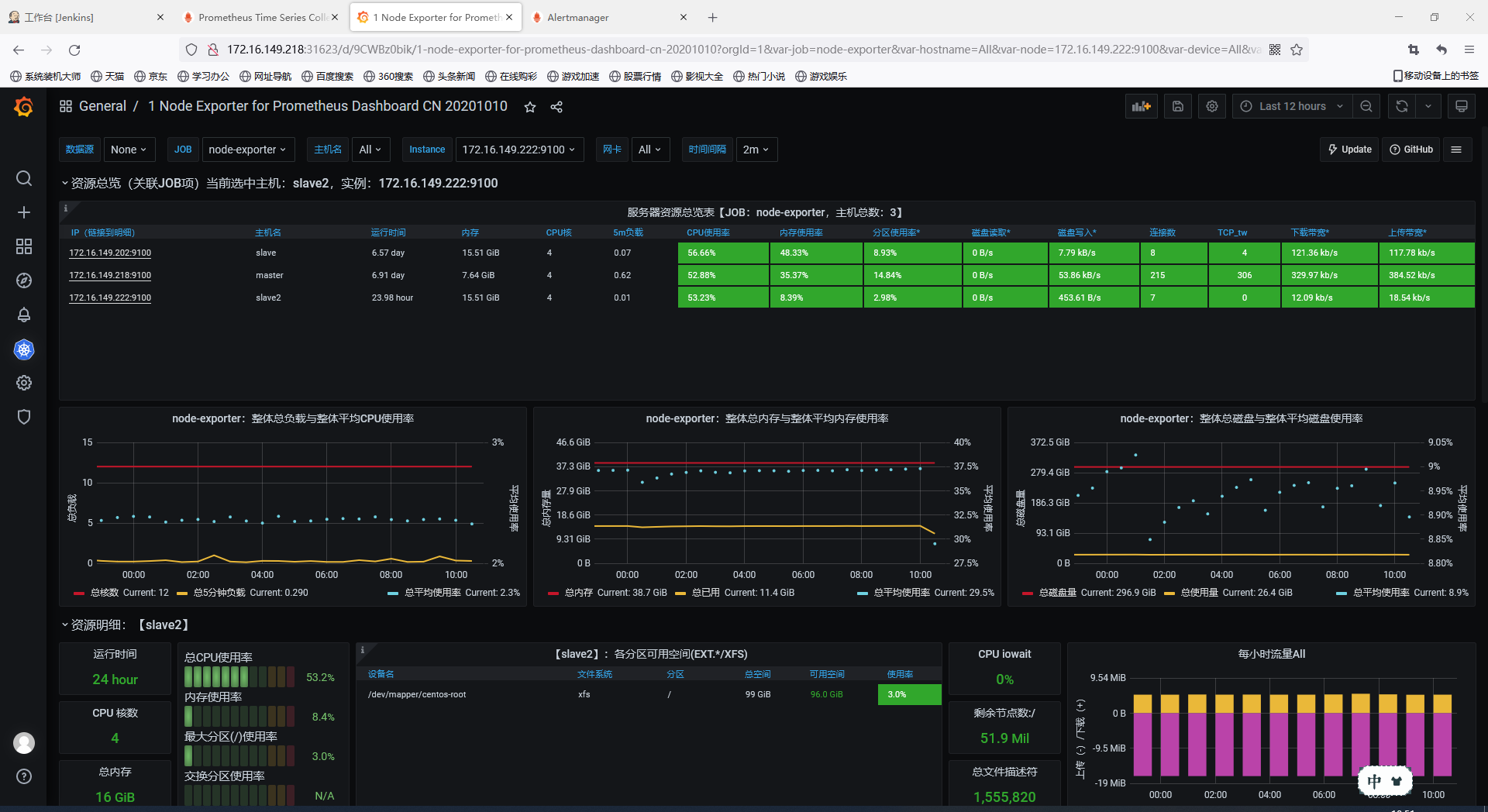Click the Kubernetes wheel icon in sidebar
1488x812 pixels.
pyautogui.click(x=24, y=349)
